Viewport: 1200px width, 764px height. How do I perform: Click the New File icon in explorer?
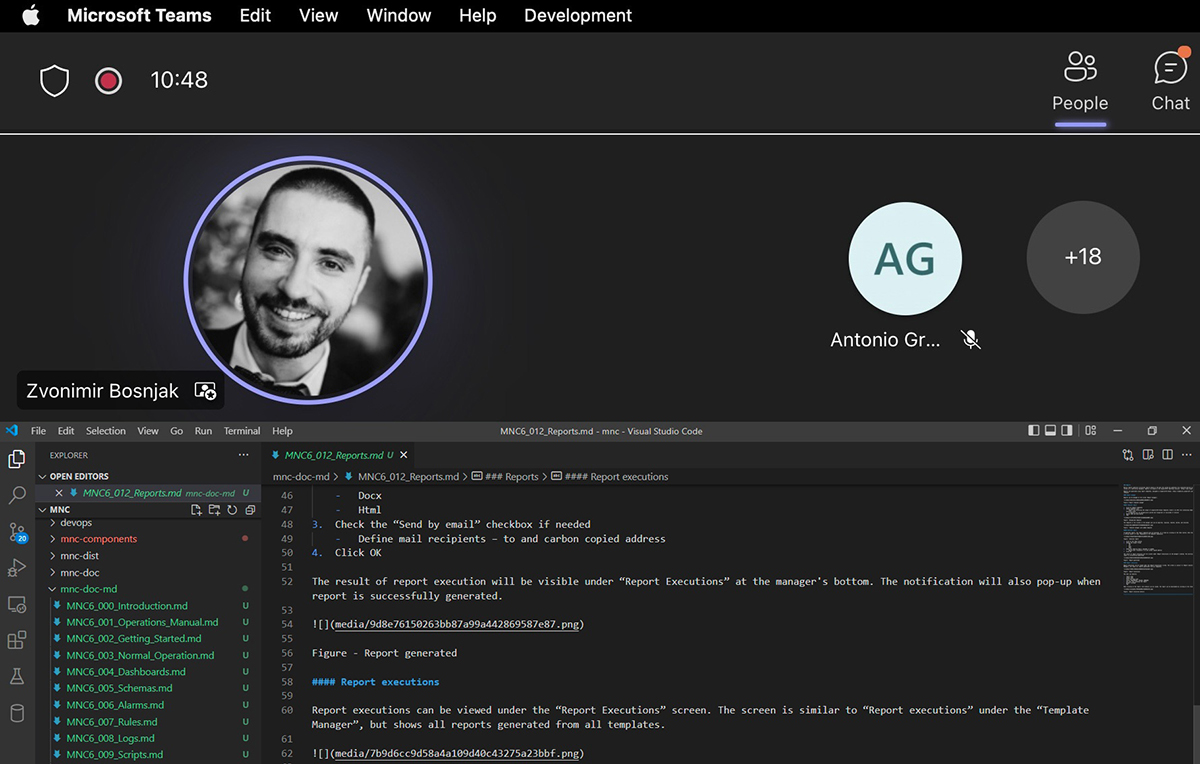click(197, 510)
